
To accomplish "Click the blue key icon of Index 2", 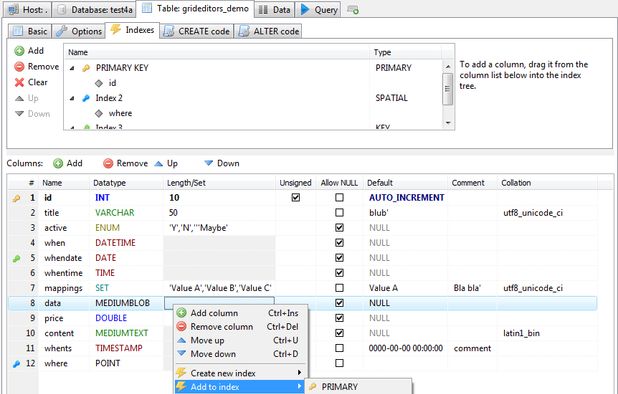I will coord(86,98).
